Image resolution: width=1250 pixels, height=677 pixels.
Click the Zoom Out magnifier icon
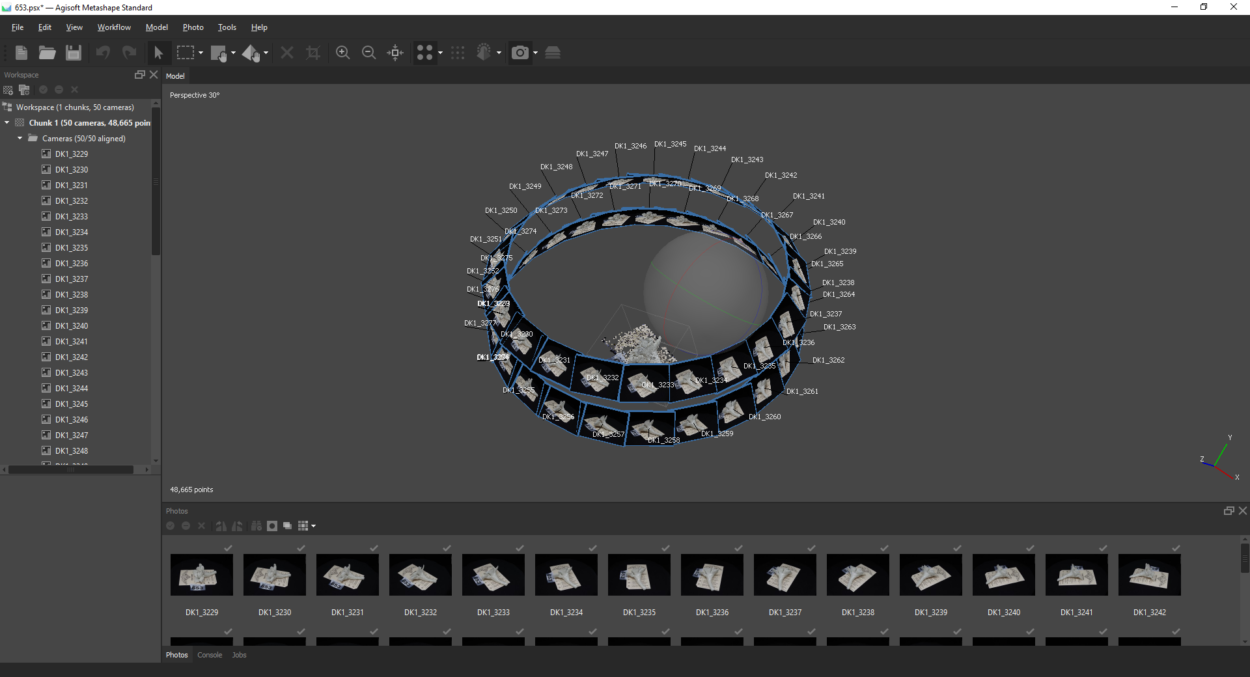tap(369, 52)
